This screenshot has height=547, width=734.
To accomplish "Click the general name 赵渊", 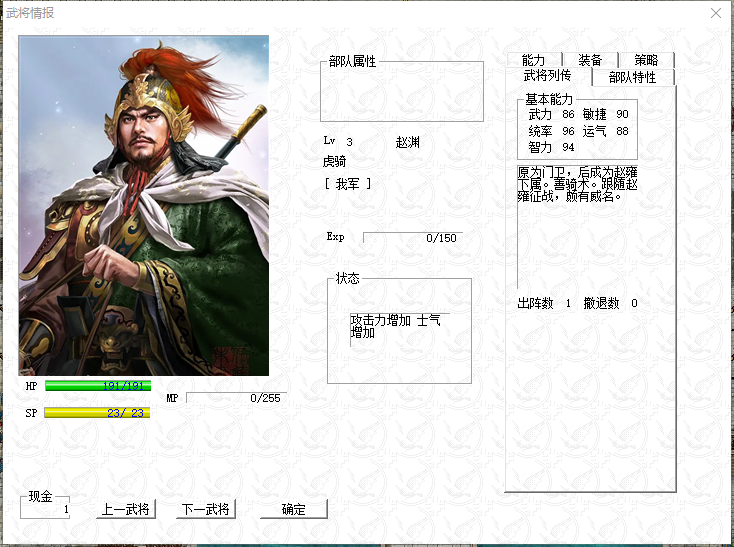I will (407, 142).
